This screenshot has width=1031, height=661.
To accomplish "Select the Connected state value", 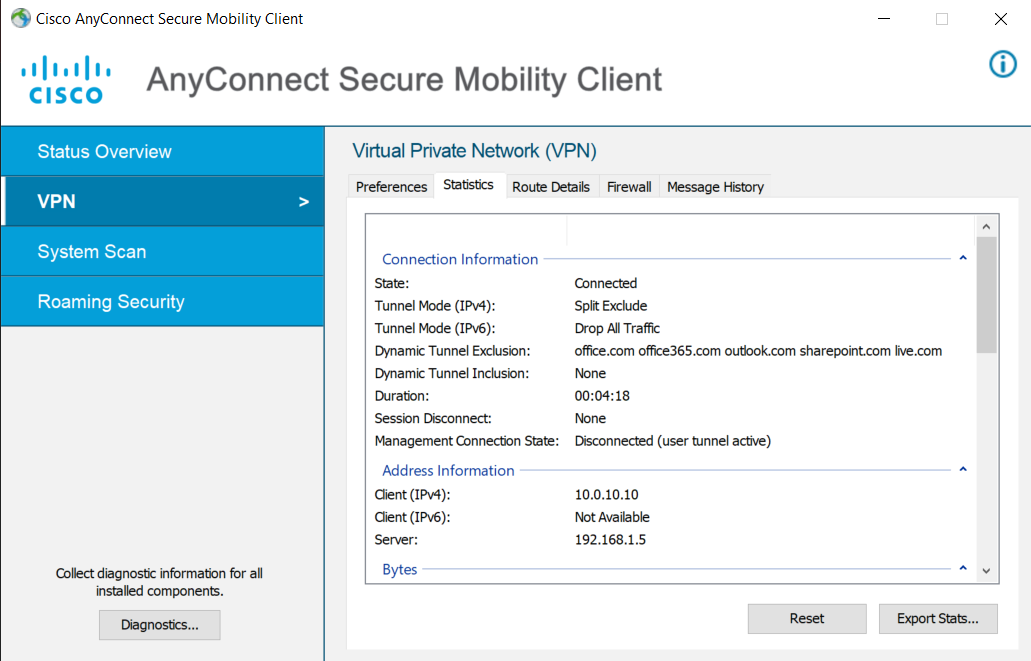I will [606, 283].
